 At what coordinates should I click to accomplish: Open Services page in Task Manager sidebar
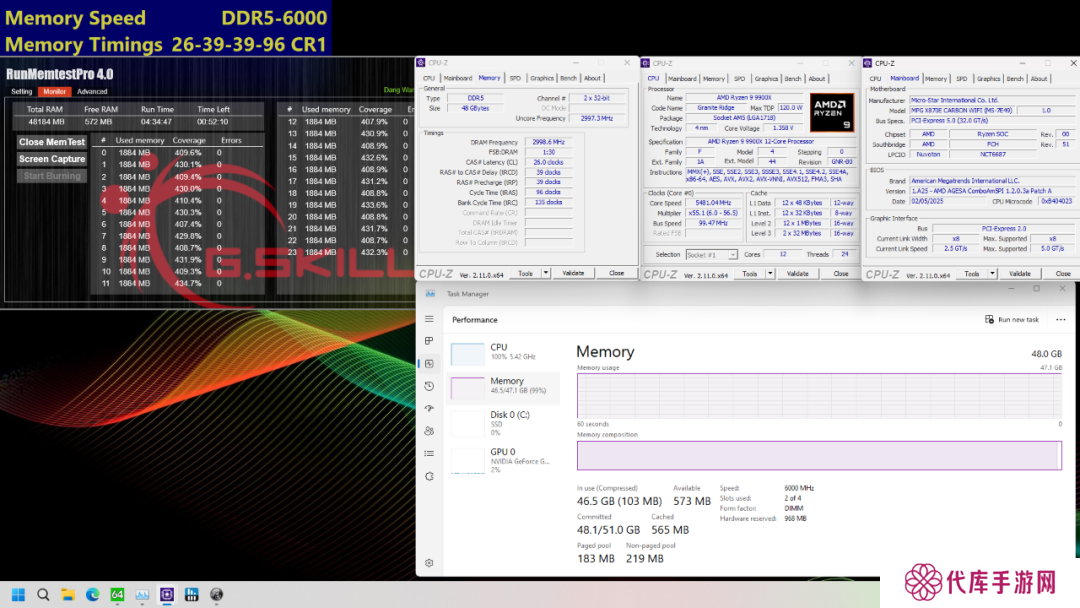click(x=429, y=476)
